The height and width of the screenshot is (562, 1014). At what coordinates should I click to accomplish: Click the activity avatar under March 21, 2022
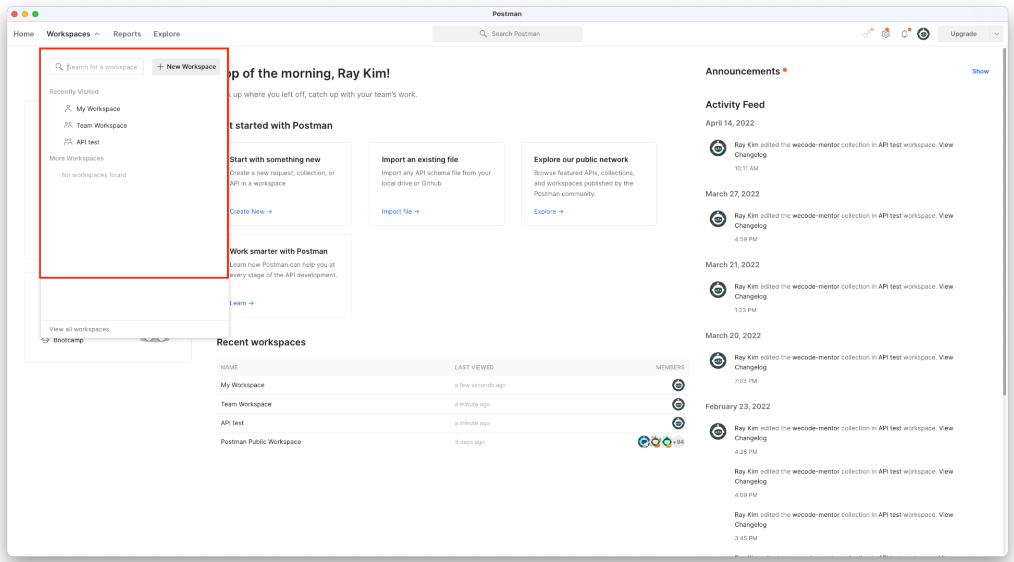[x=718, y=290]
